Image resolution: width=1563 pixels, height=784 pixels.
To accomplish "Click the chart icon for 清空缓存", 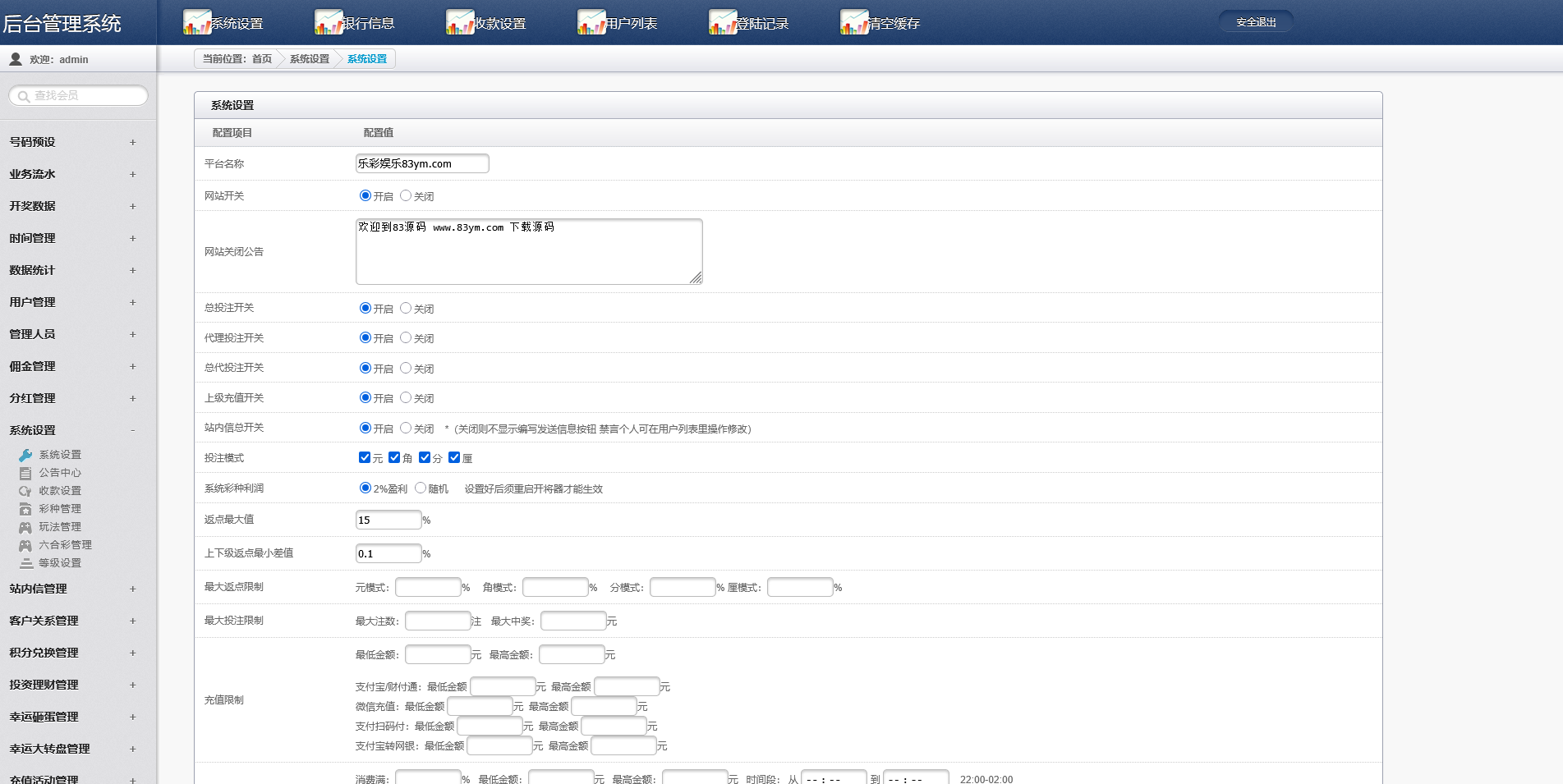I will 854,22.
